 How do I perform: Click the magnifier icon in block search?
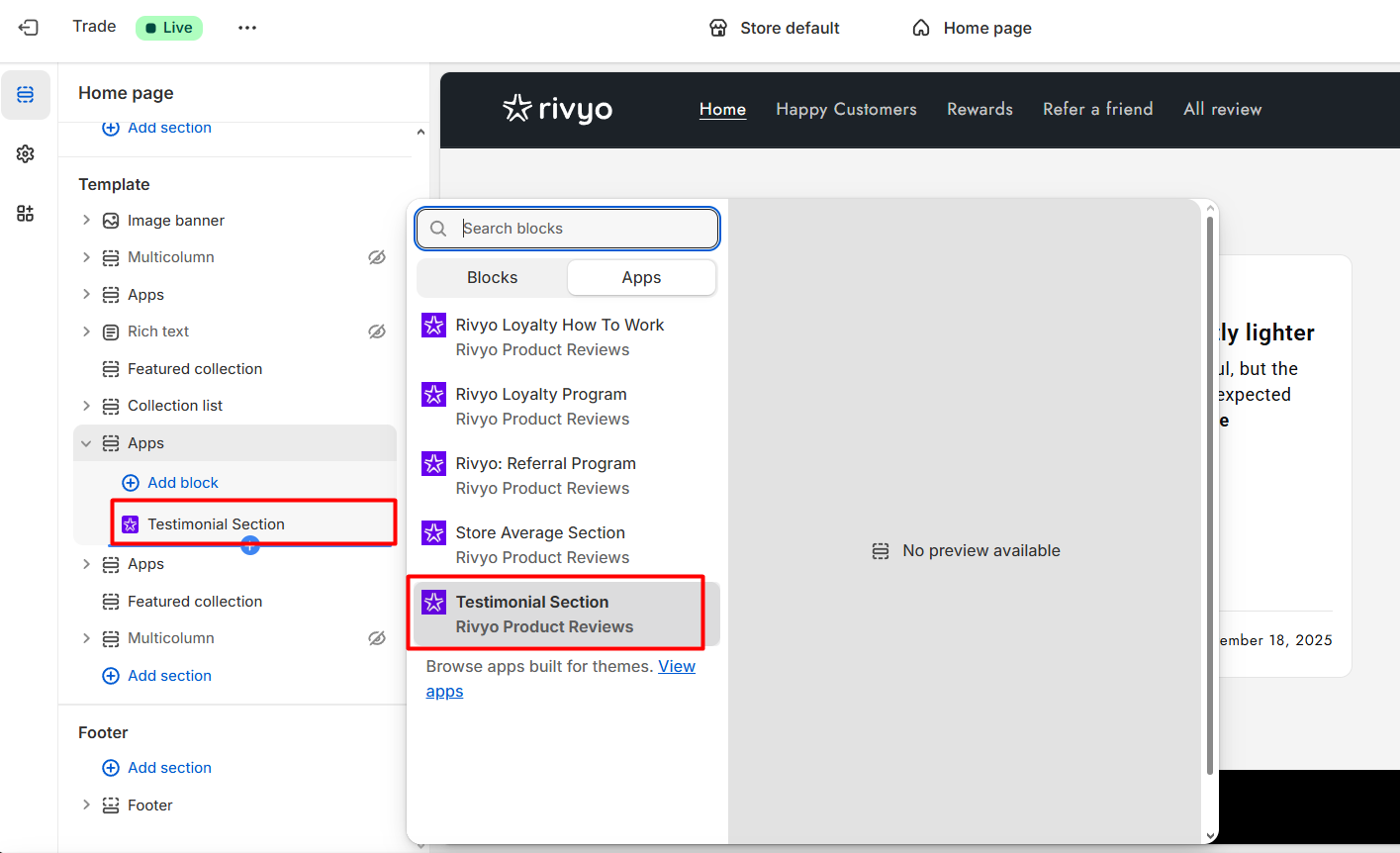[438, 229]
